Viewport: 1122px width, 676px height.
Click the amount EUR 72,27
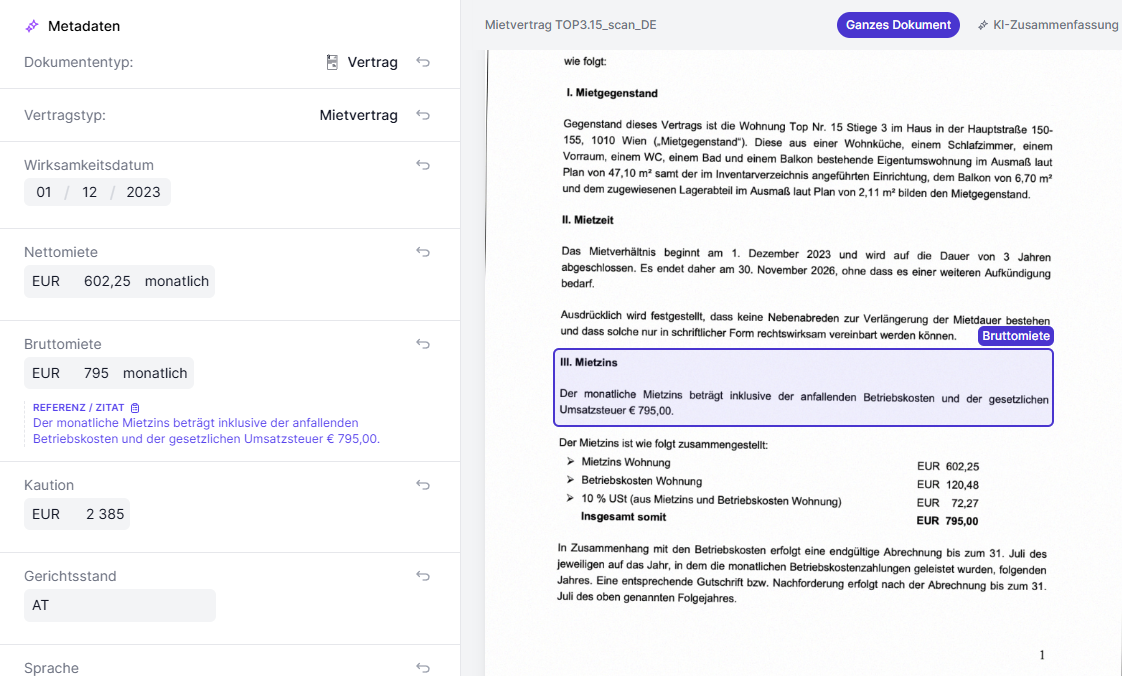pos(947,503)
